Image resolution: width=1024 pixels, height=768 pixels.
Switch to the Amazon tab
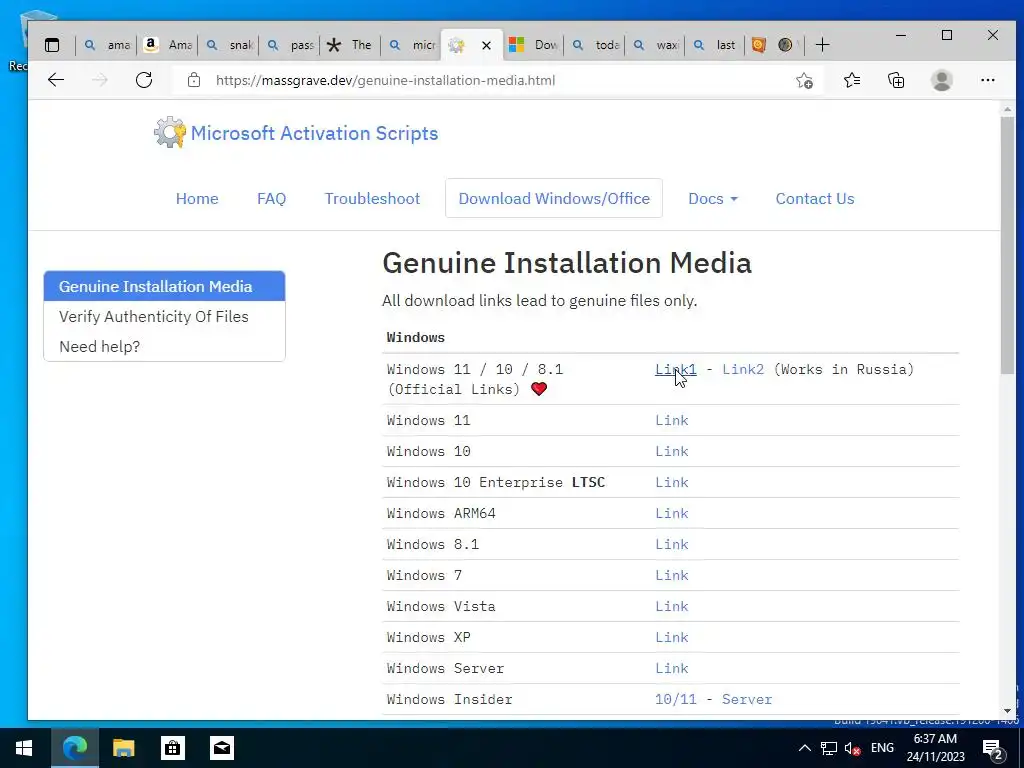167,45
